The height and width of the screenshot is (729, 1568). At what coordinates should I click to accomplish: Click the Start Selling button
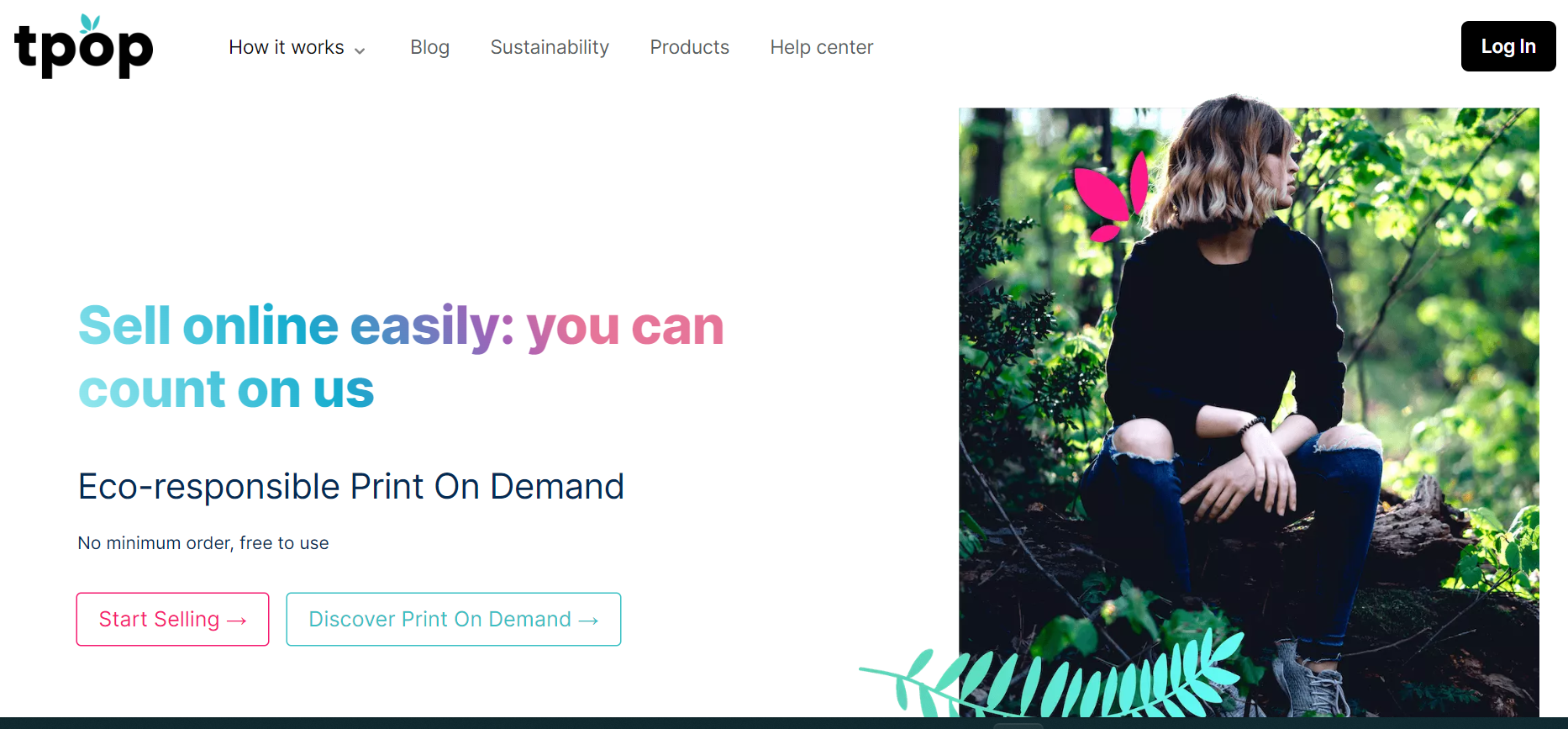click(172, 620)
